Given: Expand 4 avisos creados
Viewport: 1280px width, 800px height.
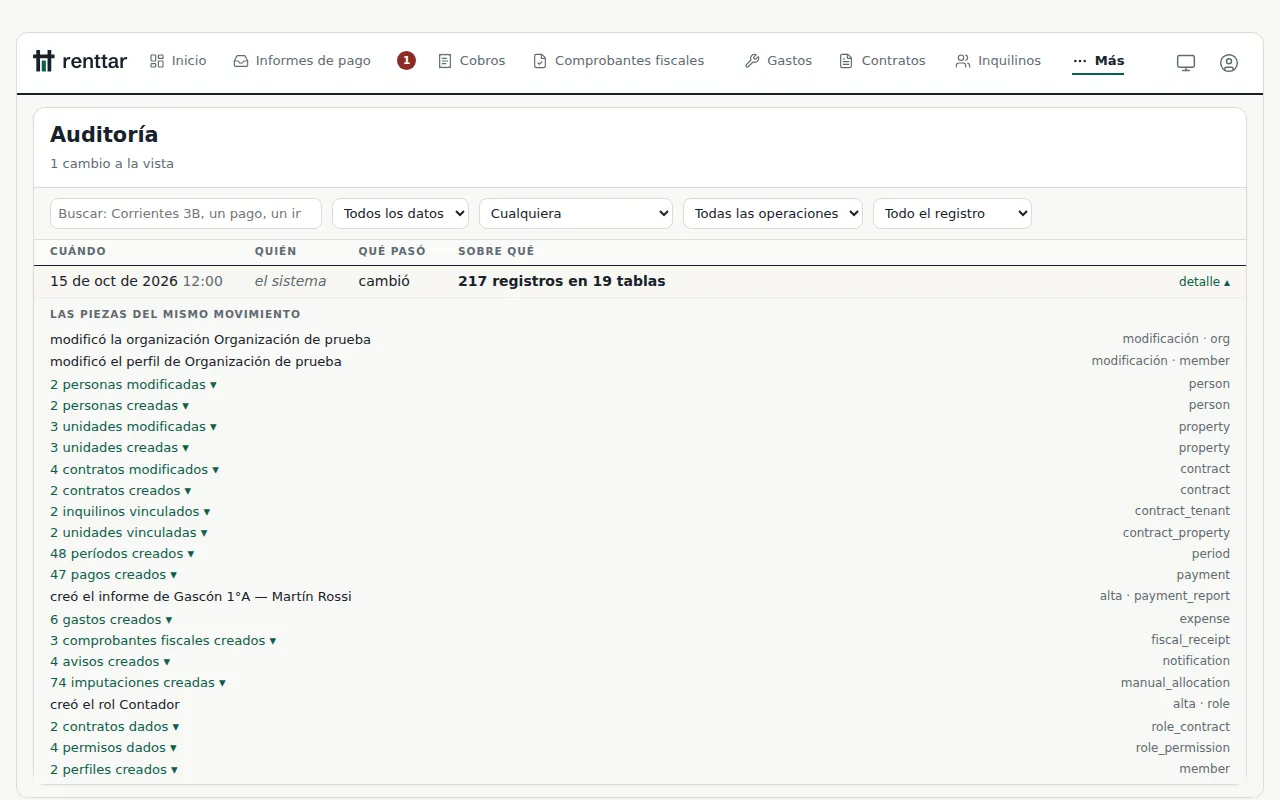Looking at the screenshot, I should coord(110,662).
